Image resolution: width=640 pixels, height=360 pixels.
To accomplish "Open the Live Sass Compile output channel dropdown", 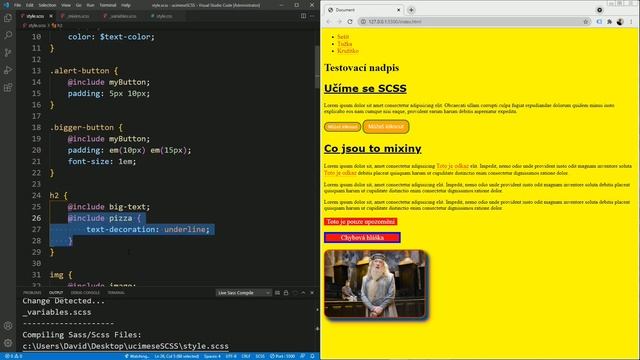I will click(x=243, y=293).
